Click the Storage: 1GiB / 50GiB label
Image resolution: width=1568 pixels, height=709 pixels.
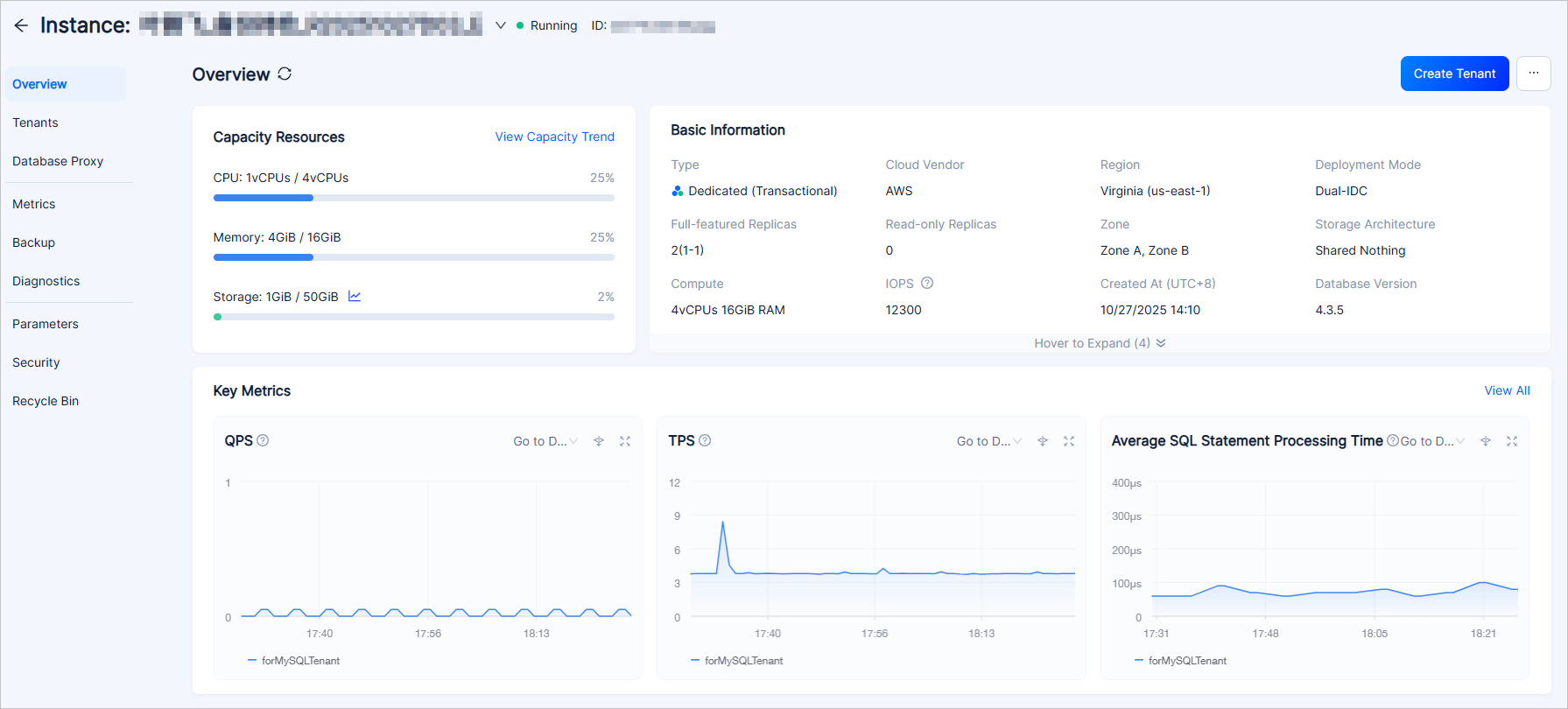click(x=276, y=297)
